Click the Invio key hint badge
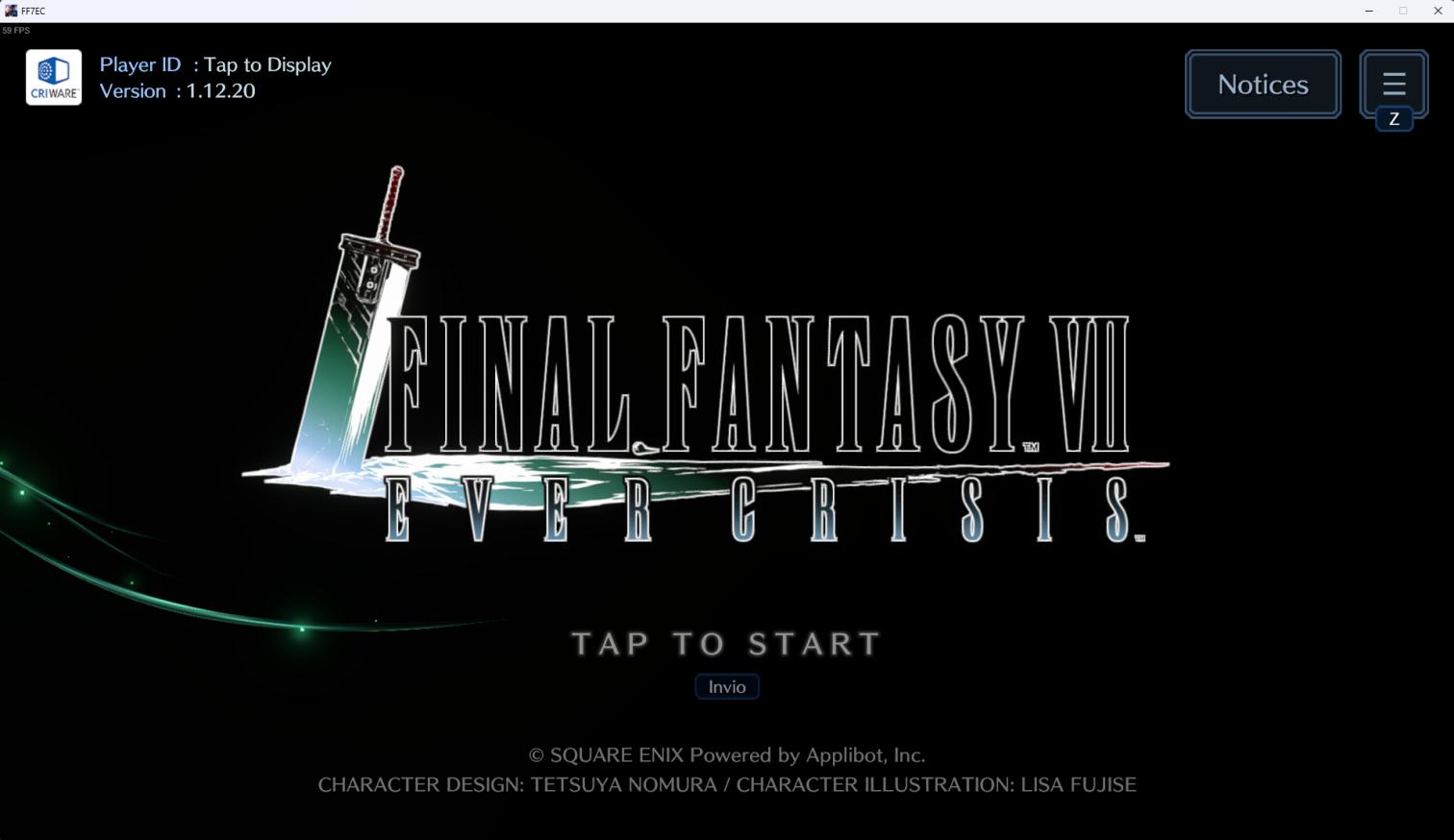Image resolution: width=1454 pixels, height=840 pixels. (x=727, y=686)
